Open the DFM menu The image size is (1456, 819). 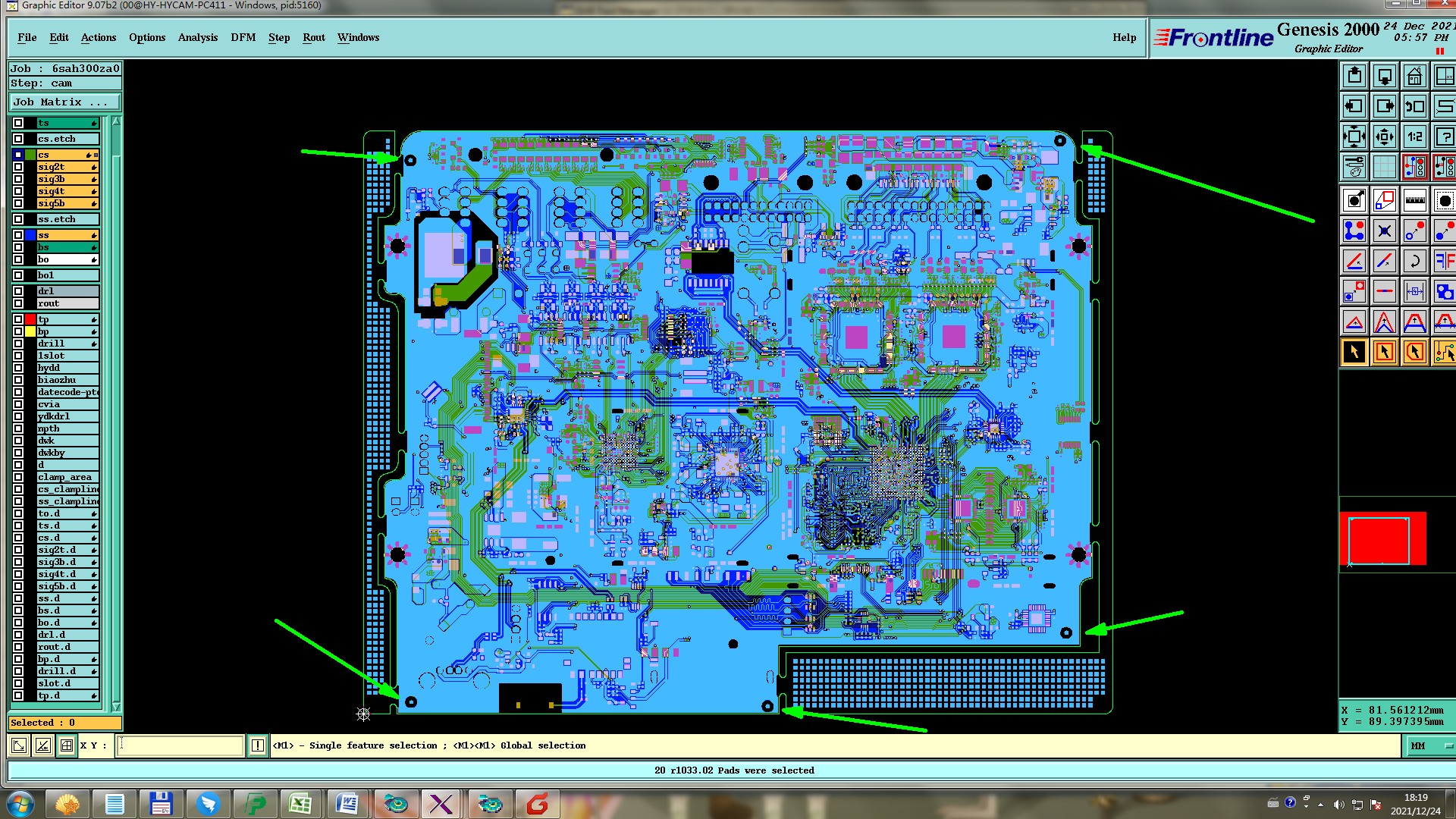(243, 38)
